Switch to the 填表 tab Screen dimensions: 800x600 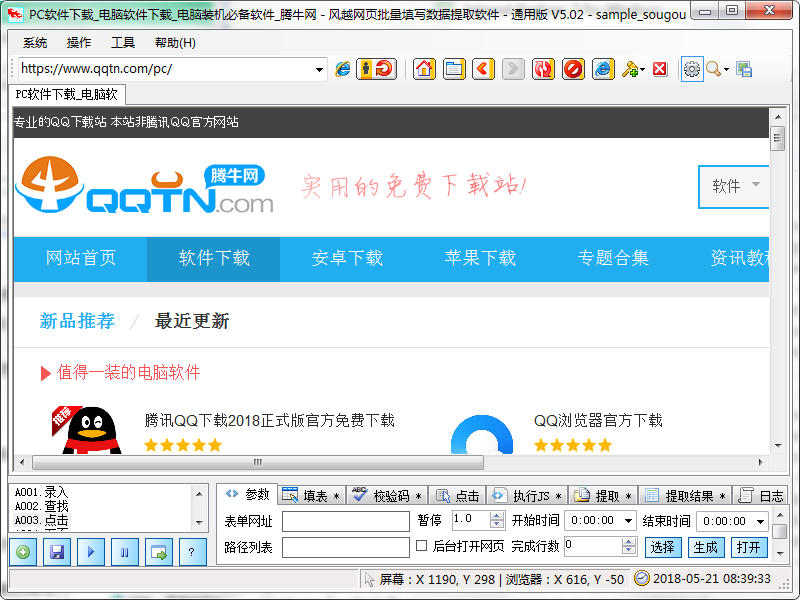pos(315,495)
